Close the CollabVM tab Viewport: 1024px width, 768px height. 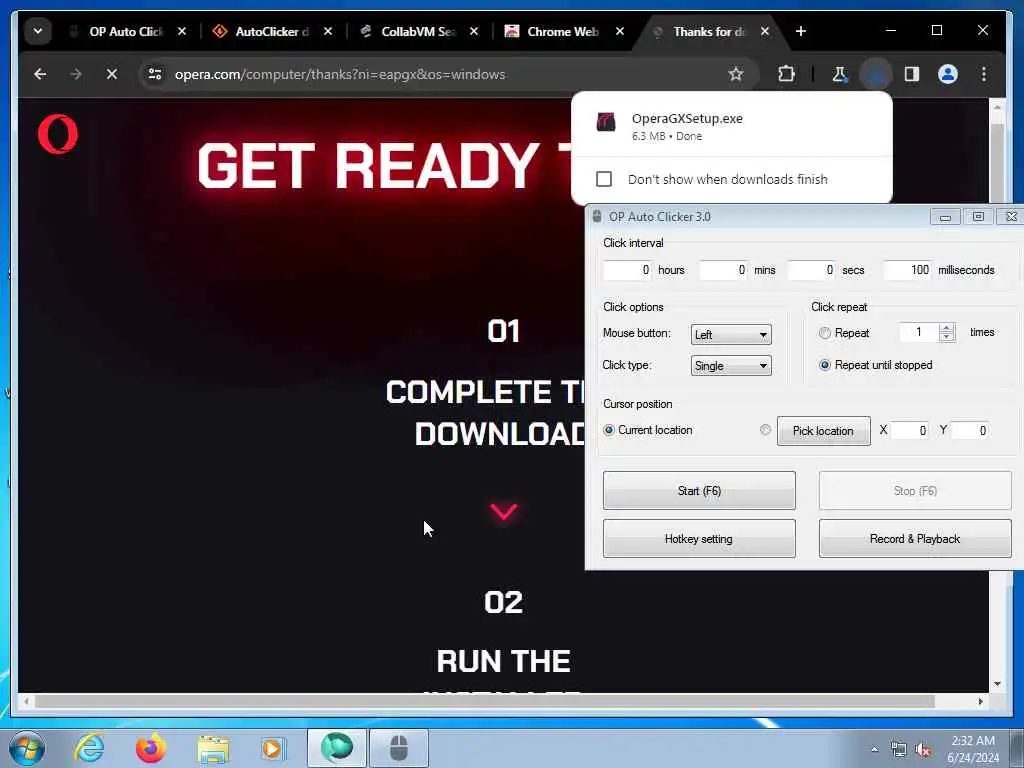[x=474, y=31]
